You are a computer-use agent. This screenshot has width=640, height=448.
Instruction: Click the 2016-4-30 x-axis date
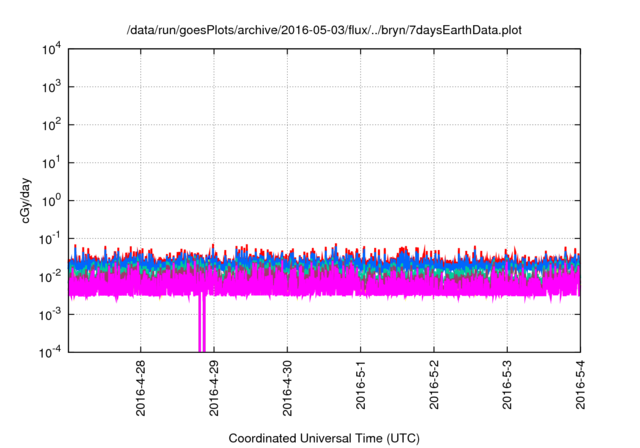click(x=287, y=388)
